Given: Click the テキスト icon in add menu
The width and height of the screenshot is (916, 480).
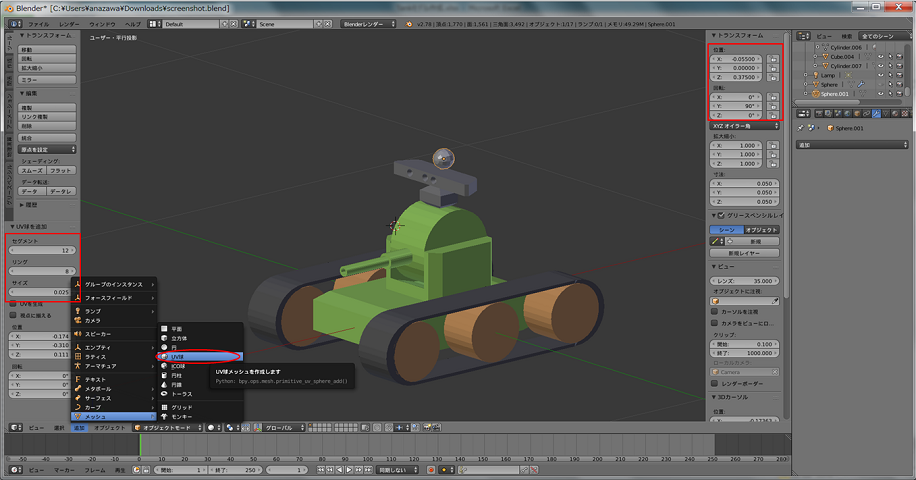Looking at the screenshot, I should coord(78,380).
